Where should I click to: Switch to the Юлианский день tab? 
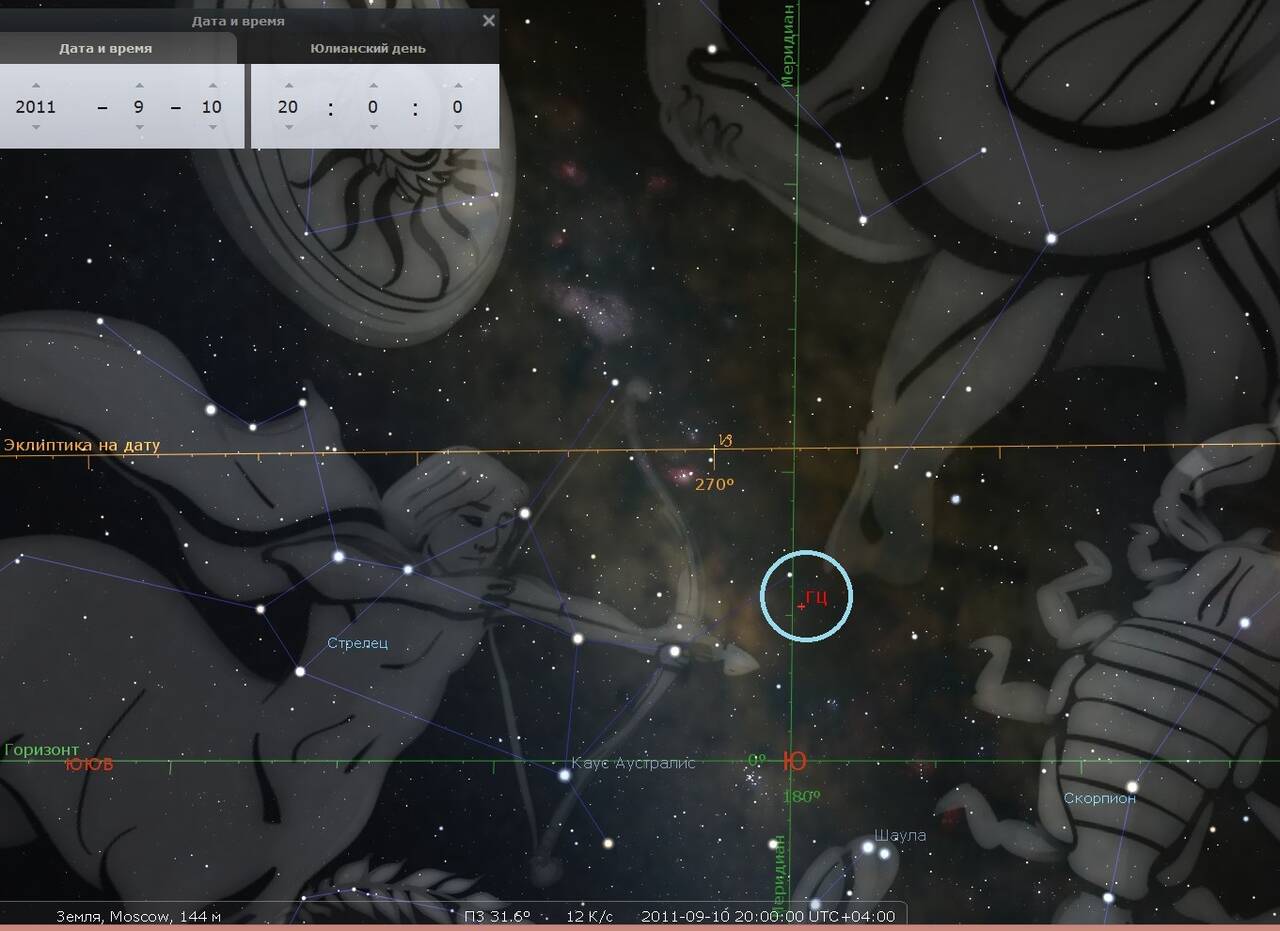coord(367,48)
